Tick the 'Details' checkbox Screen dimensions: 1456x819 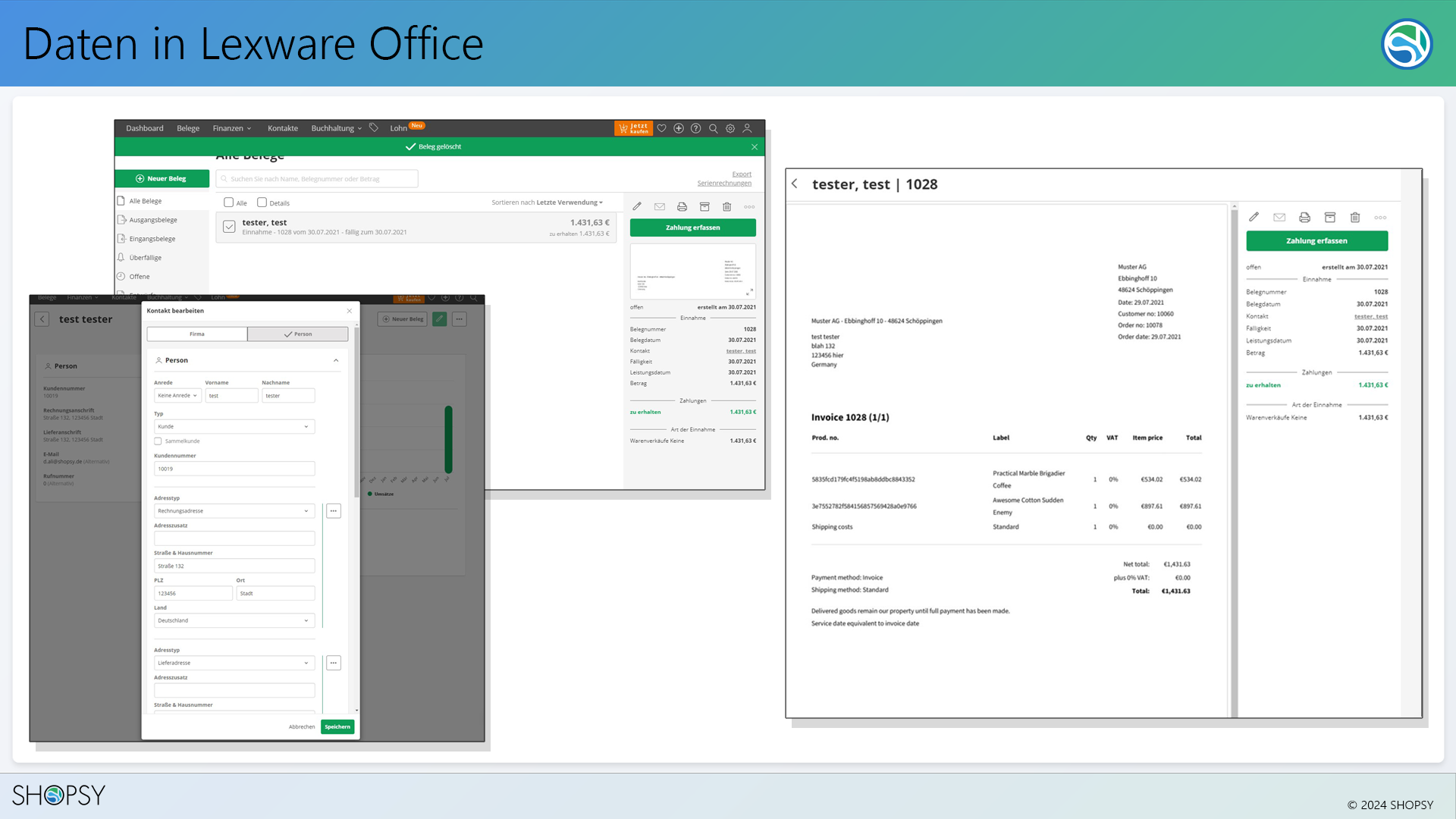(x=262, y=202)
